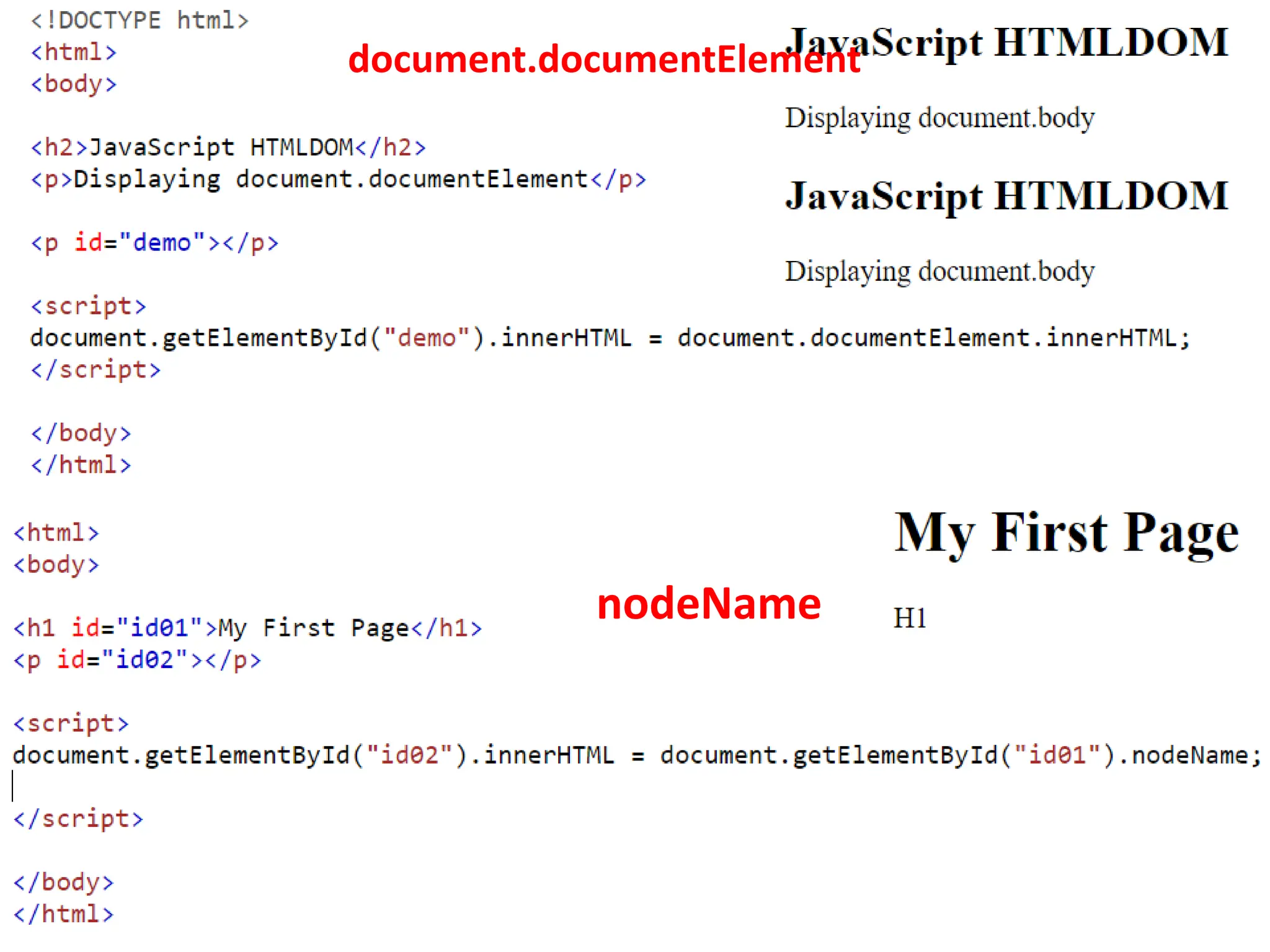Click the '<h1 id="id01">My First Page</h1>' line

[247, 628]
